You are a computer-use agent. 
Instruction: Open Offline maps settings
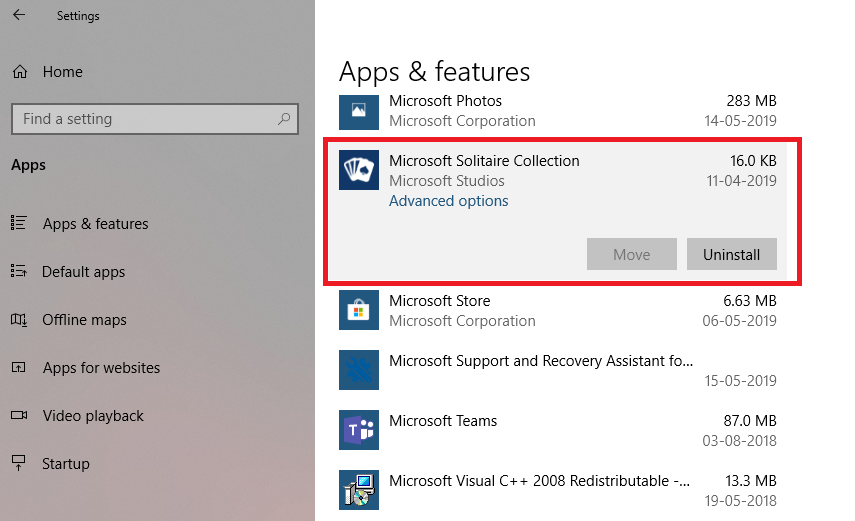[84, 320]
